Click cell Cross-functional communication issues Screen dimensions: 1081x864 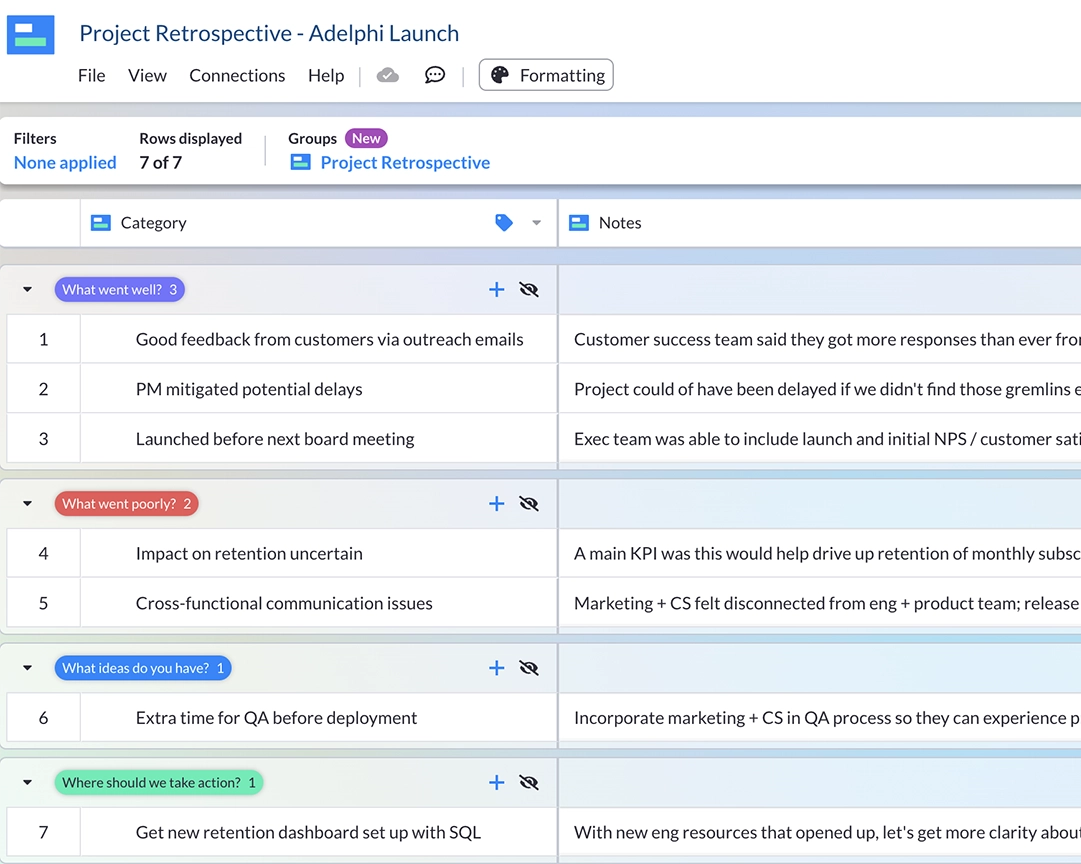319,603
